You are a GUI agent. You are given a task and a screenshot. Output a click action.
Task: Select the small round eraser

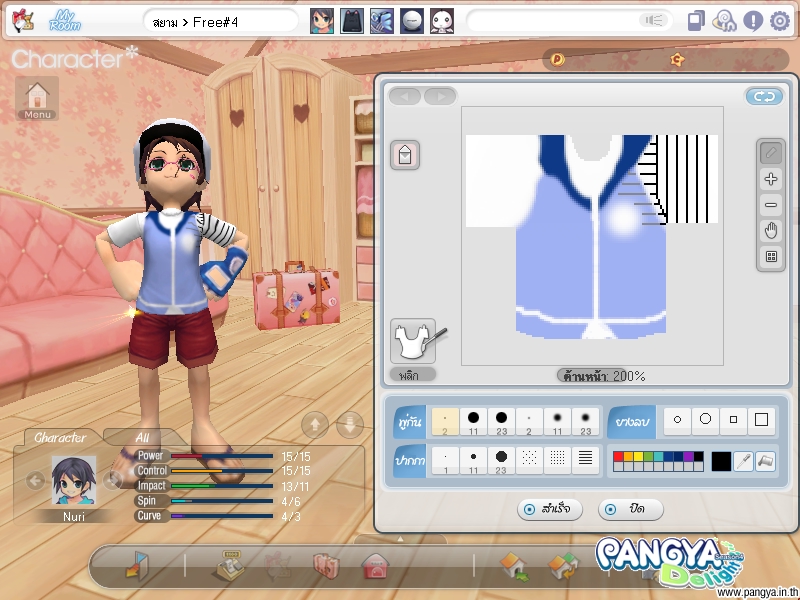pos(677,420)
